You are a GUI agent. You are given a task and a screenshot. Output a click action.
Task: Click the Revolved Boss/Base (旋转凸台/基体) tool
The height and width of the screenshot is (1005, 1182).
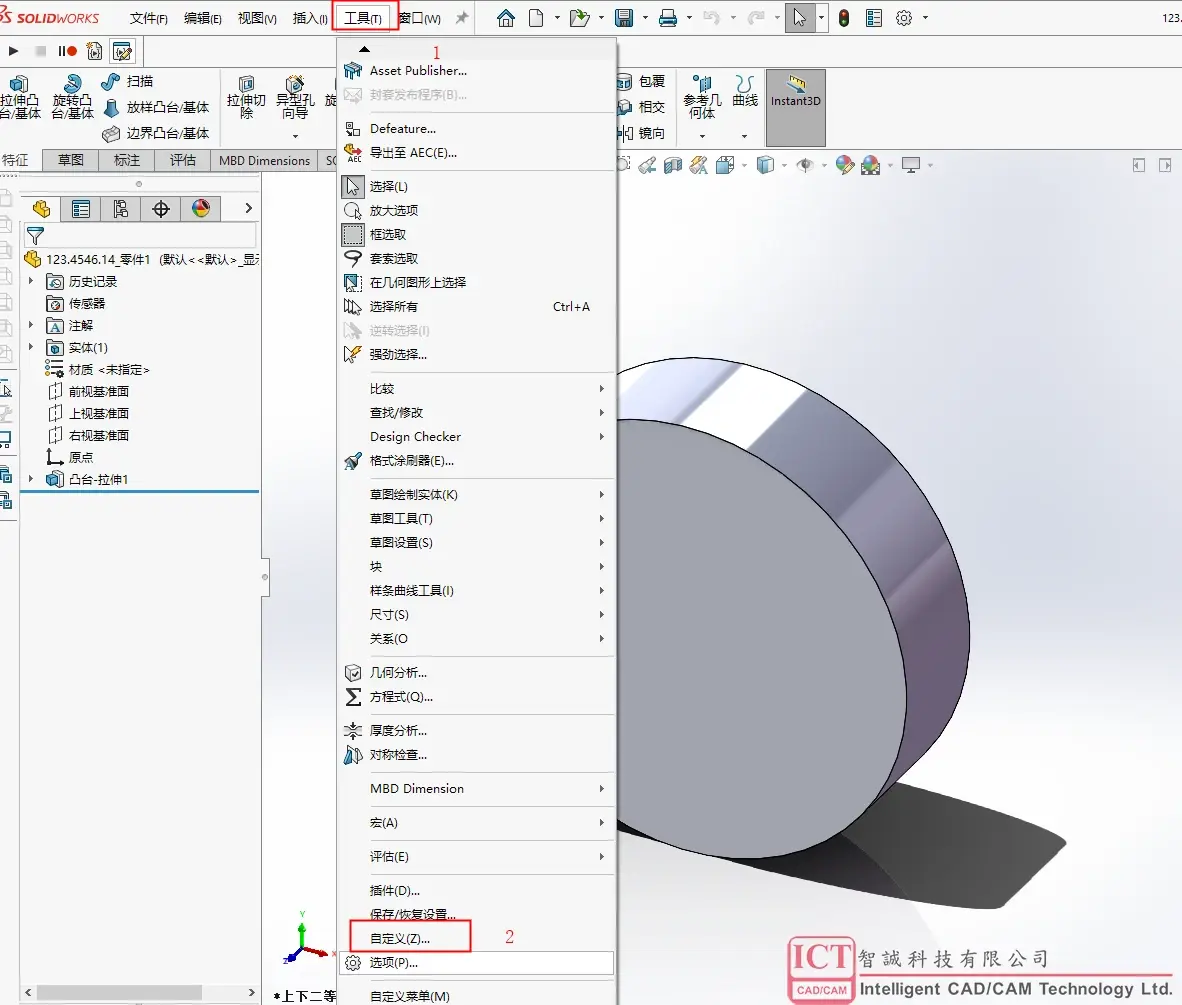tap(72, 97)
